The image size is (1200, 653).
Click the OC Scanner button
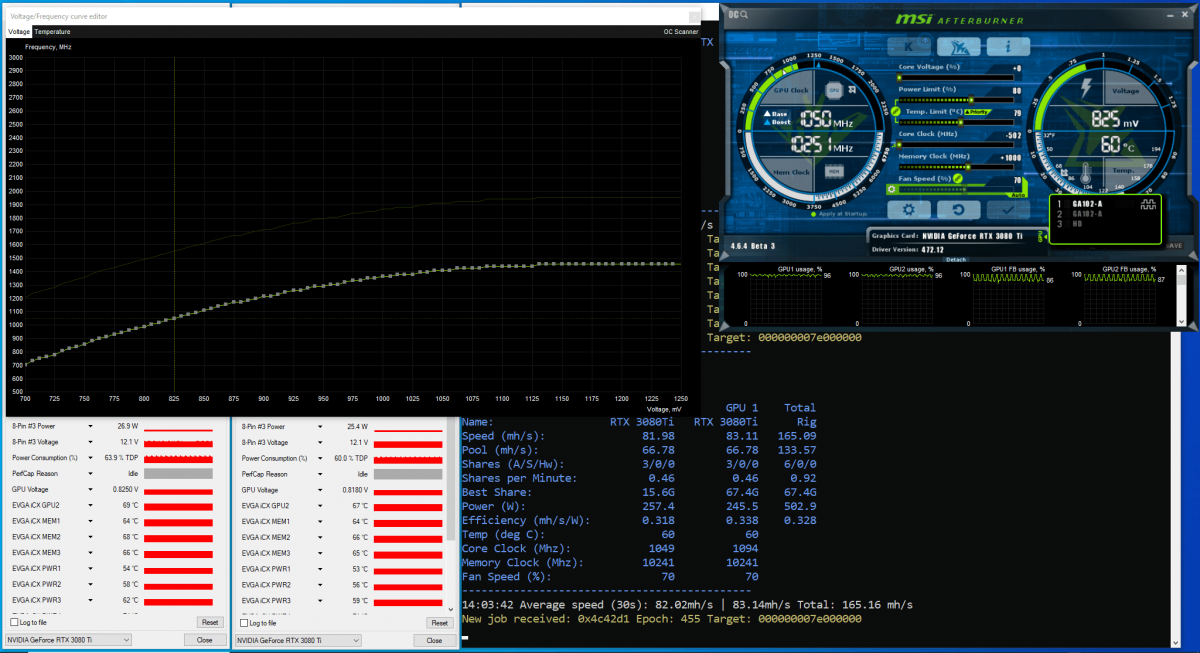681,32
